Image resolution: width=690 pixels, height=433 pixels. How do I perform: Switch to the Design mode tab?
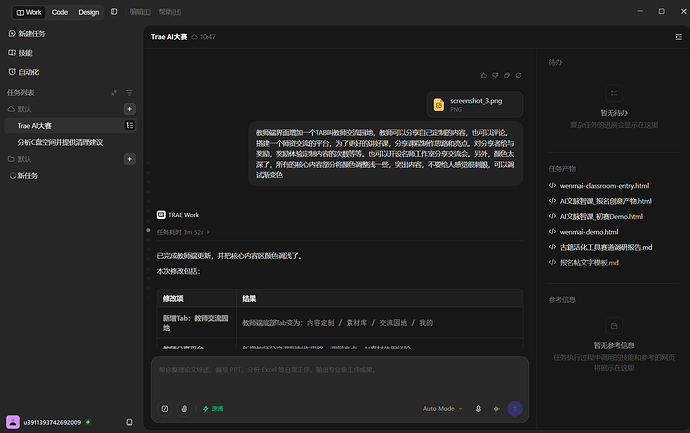89,12
